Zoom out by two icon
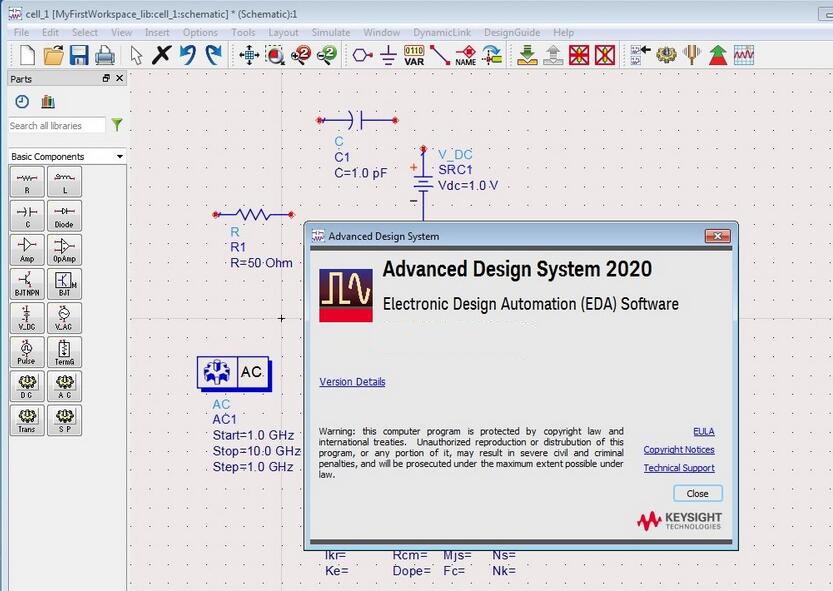 coord(326,55)
